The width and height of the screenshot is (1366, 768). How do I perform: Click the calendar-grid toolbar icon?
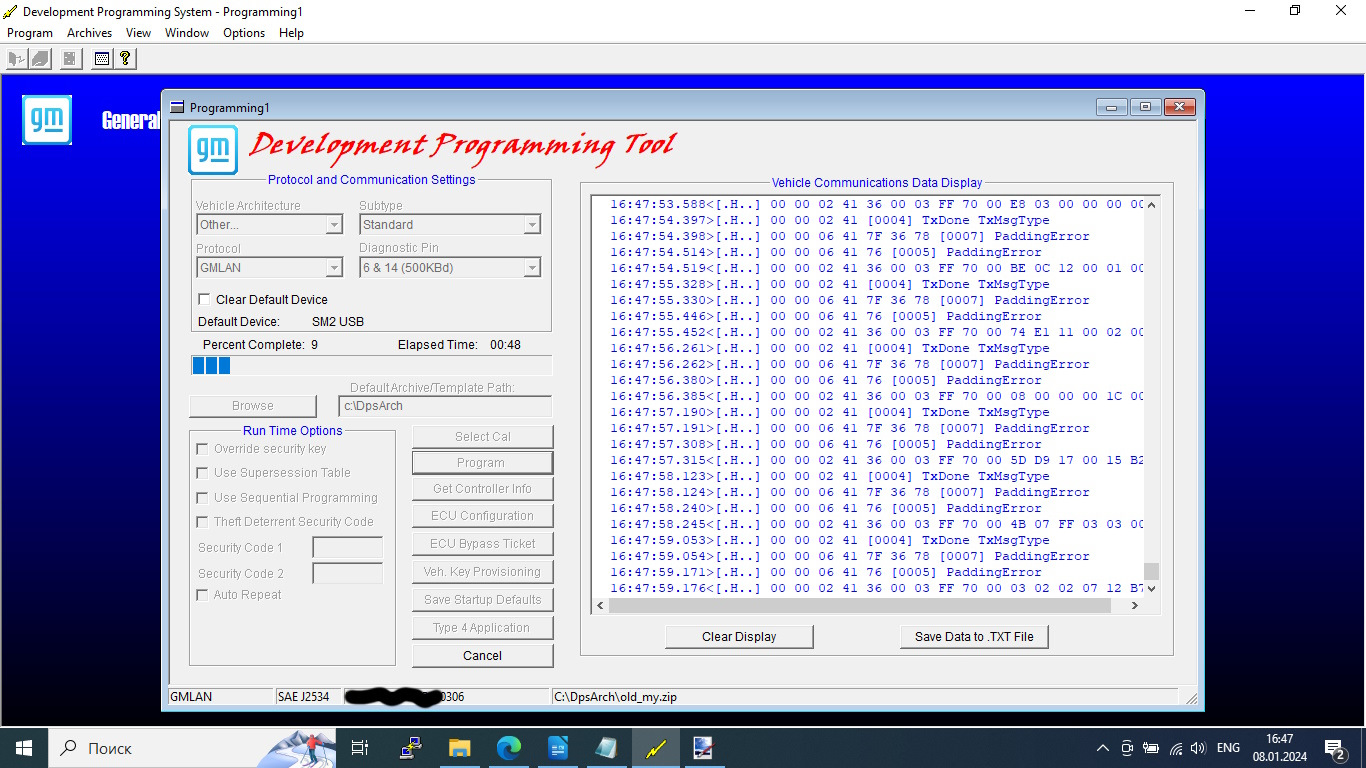click(101, 59)
